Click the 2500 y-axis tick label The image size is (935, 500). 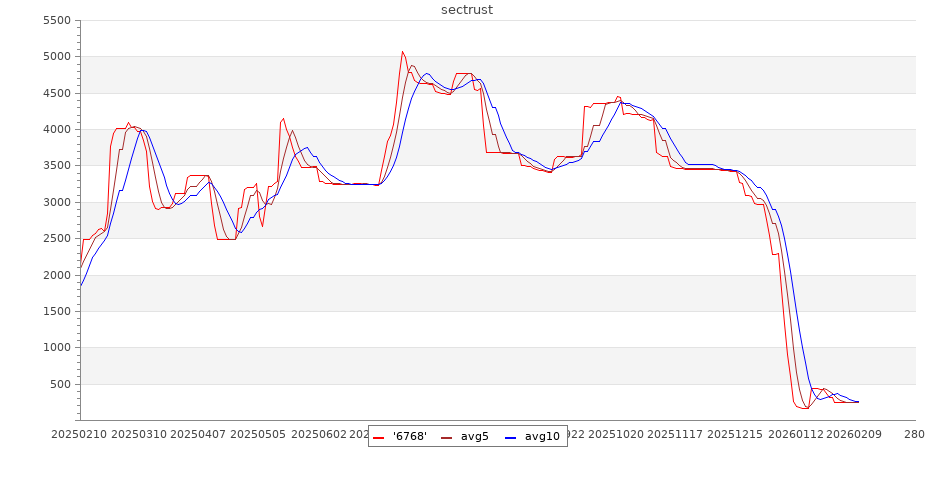[56, 239]
